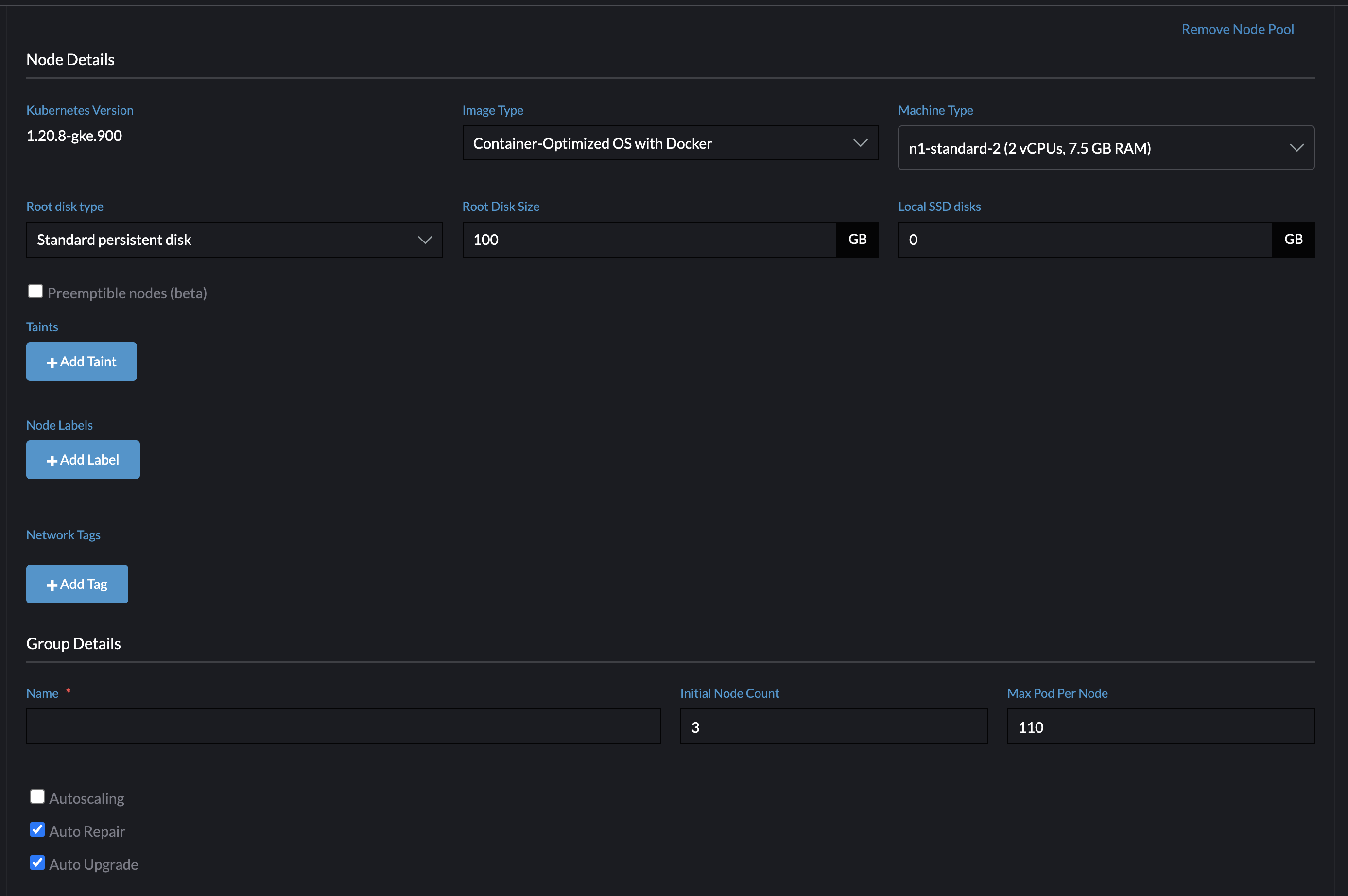1348x896 pixels.
Task: Click the Add Tag button
Action: pos(77,584)
